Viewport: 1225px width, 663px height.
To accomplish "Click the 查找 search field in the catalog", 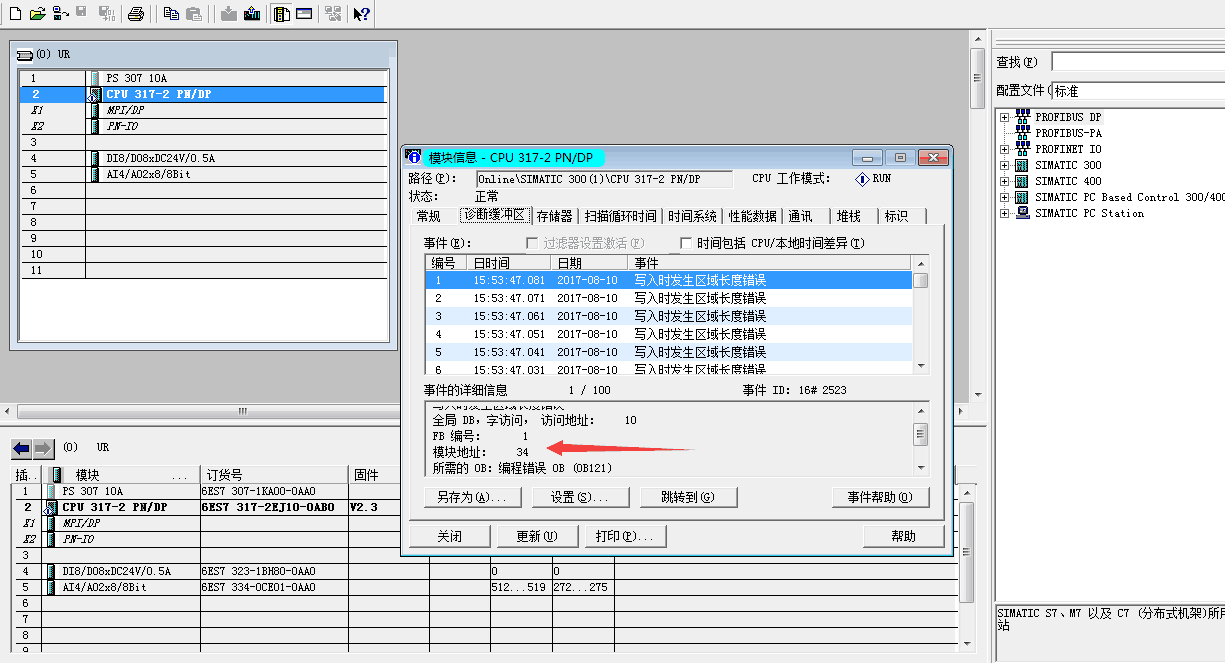I will point(1138,62).
